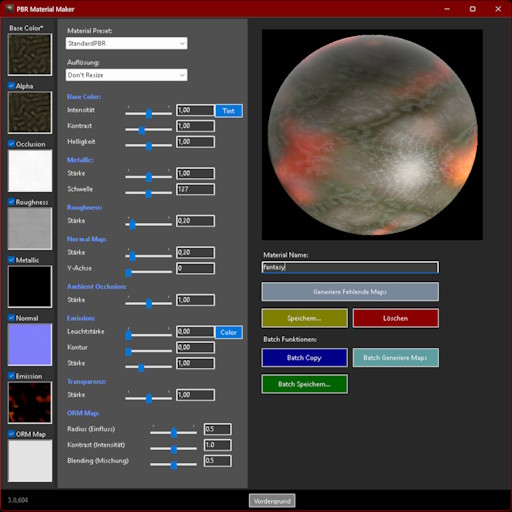Click the Emission map thumbnail

click(30, 402)
